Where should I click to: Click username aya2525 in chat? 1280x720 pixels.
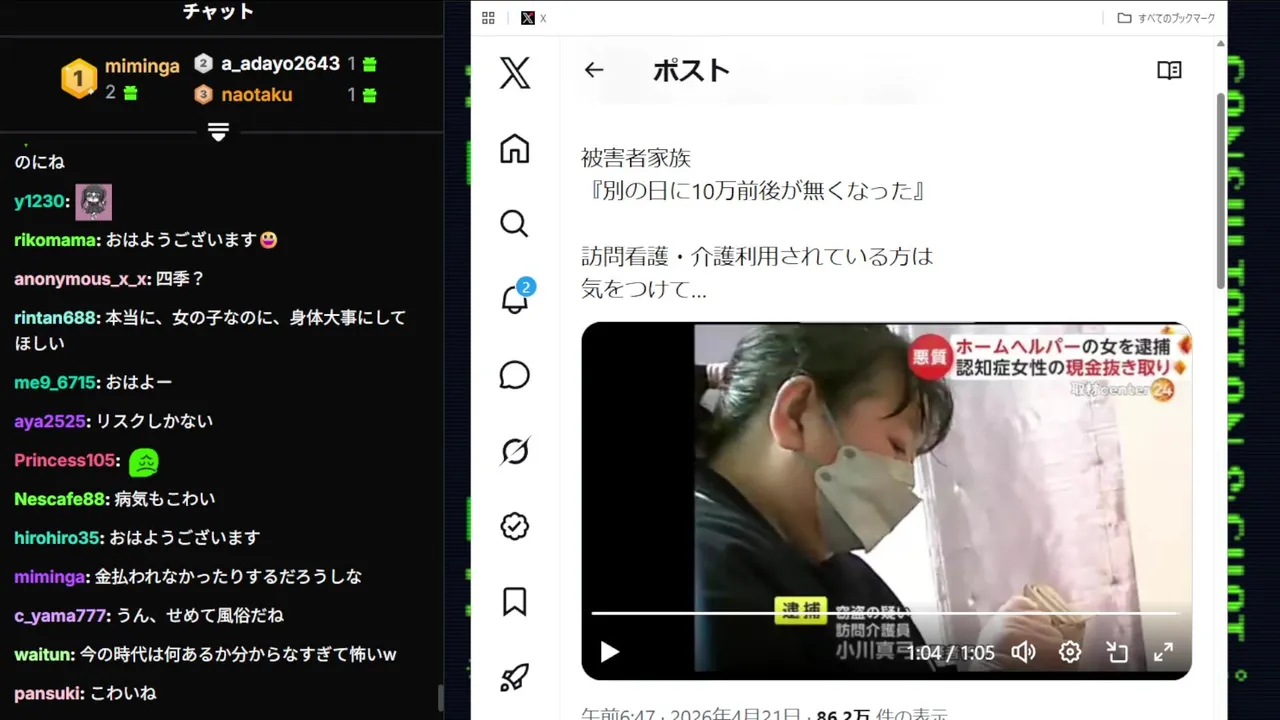50,421
